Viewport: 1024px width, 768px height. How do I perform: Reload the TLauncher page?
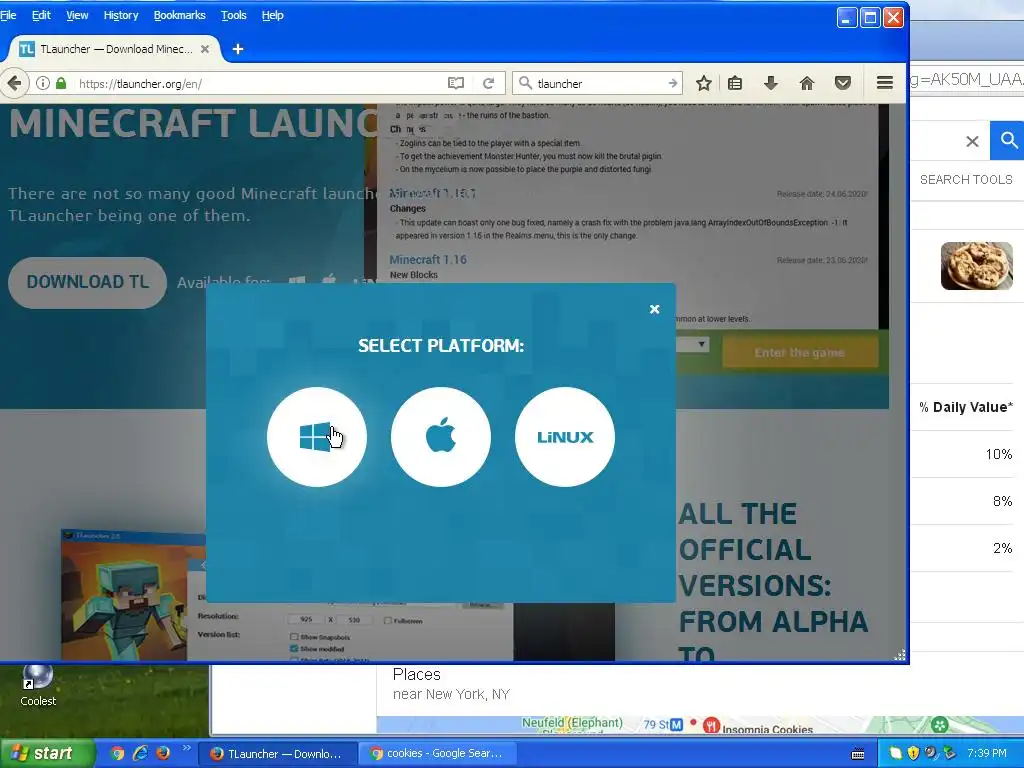pyautogui.click(x=488, y=83)
